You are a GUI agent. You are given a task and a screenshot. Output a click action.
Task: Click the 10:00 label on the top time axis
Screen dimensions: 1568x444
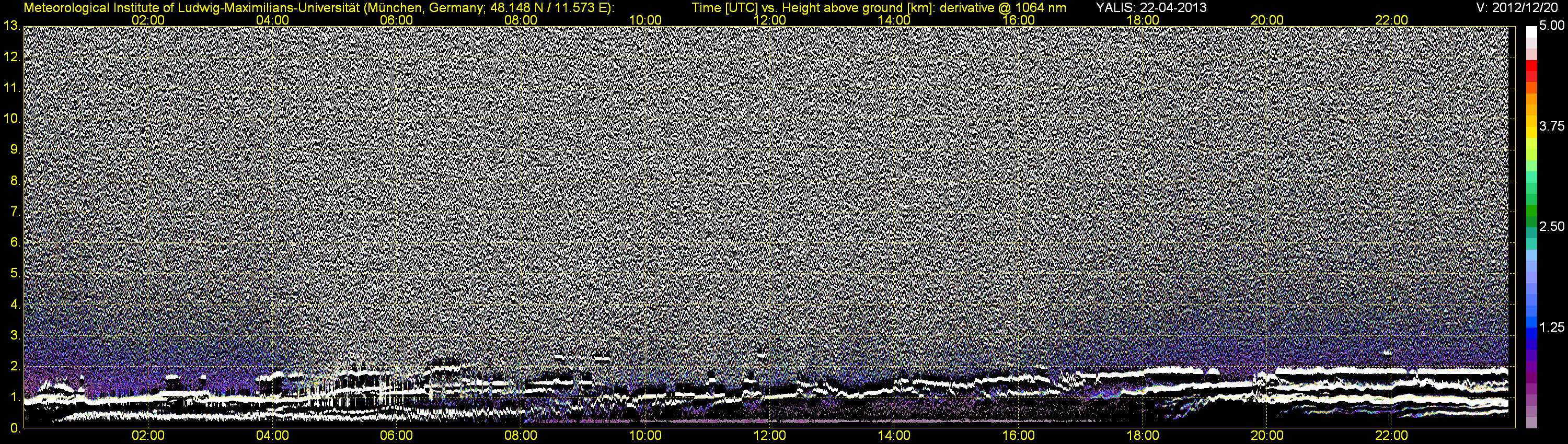click(x=645, y=20)
